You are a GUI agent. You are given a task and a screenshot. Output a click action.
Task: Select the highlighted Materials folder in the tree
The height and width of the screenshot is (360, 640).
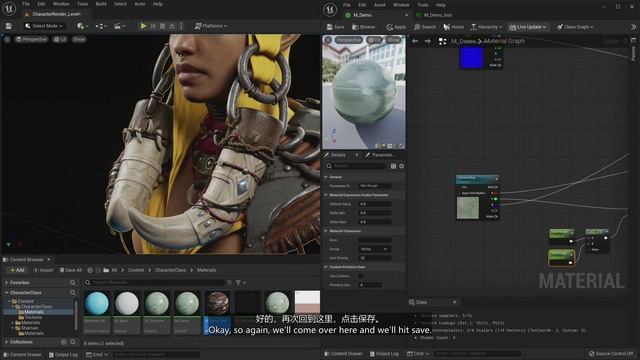33,312
